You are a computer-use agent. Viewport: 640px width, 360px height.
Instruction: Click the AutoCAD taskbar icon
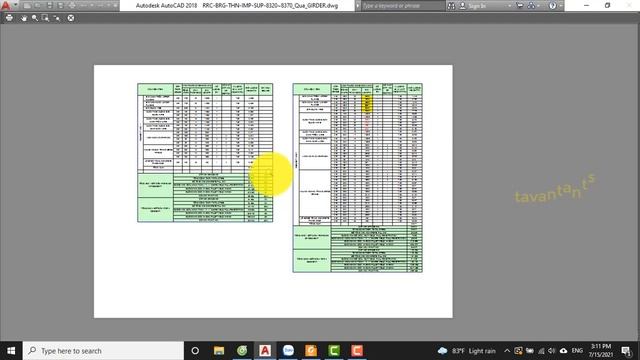coord(265,351)
